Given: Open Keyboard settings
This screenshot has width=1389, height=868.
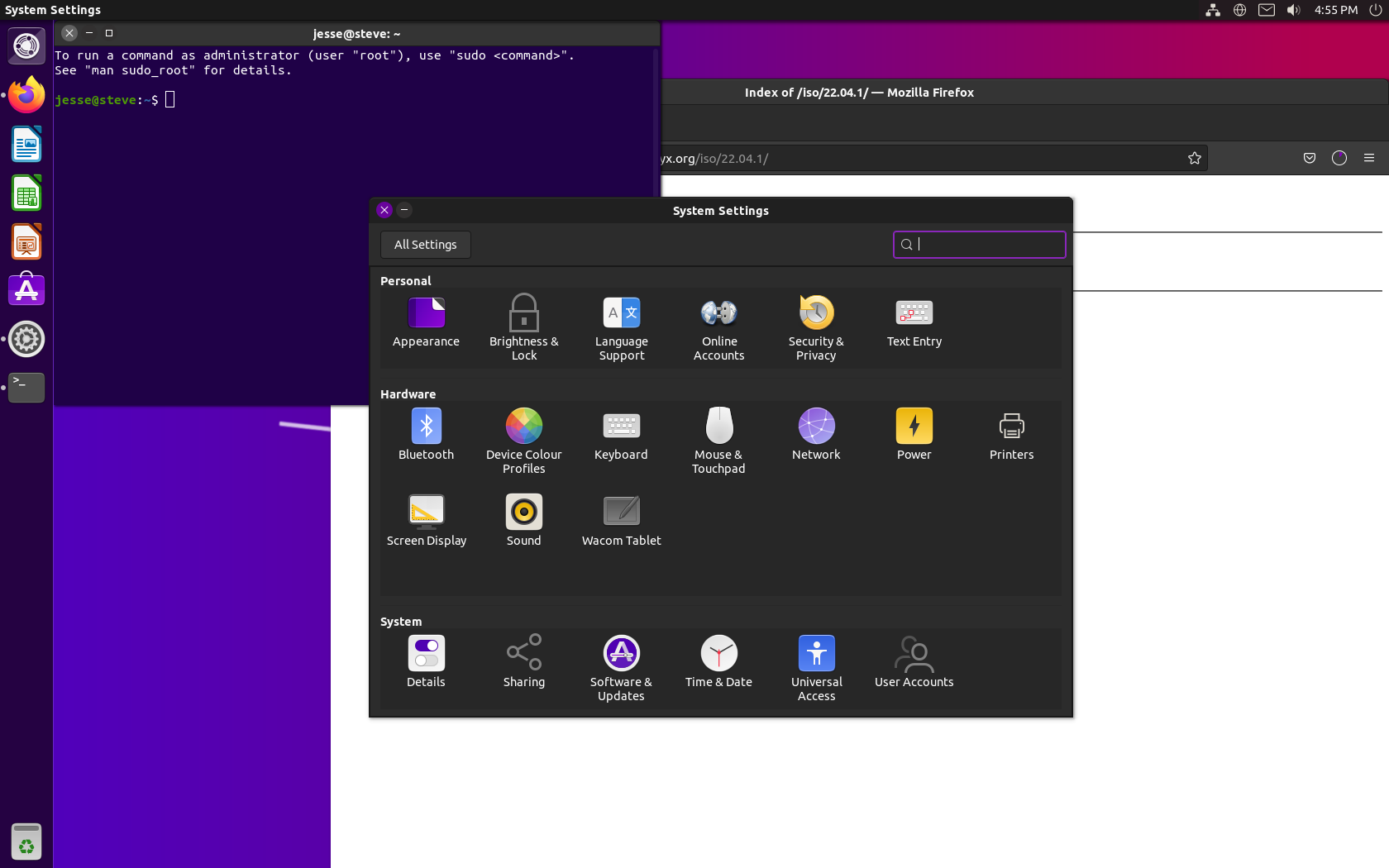Looking at the screenshot, I should click(x=621, y=435).
